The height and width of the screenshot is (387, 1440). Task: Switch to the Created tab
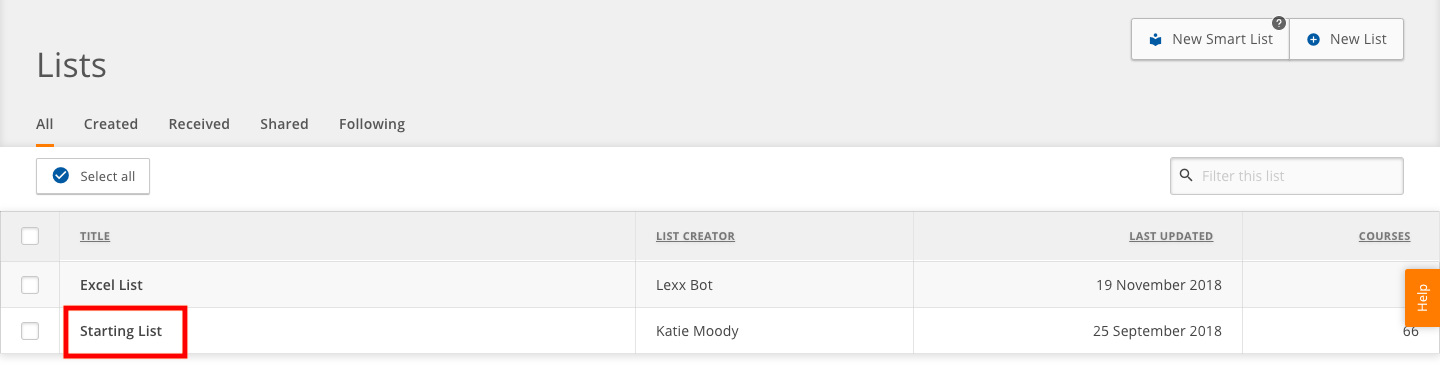(111, 124)
